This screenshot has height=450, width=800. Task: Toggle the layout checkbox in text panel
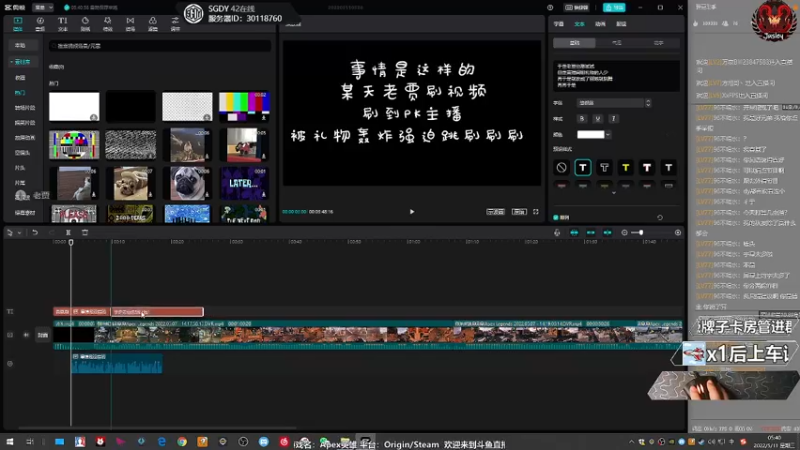pos(556,217)
